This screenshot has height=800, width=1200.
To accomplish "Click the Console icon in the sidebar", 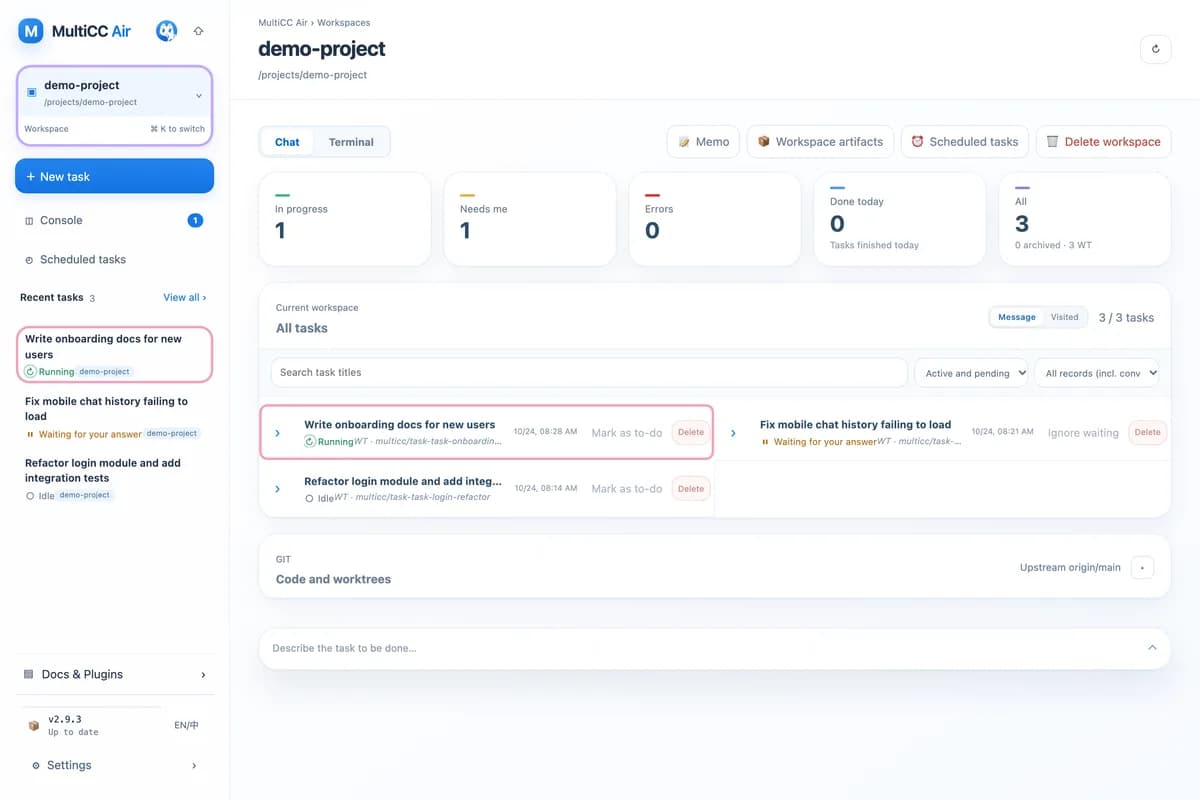I will pyautogui.click(x=29, y=220).
